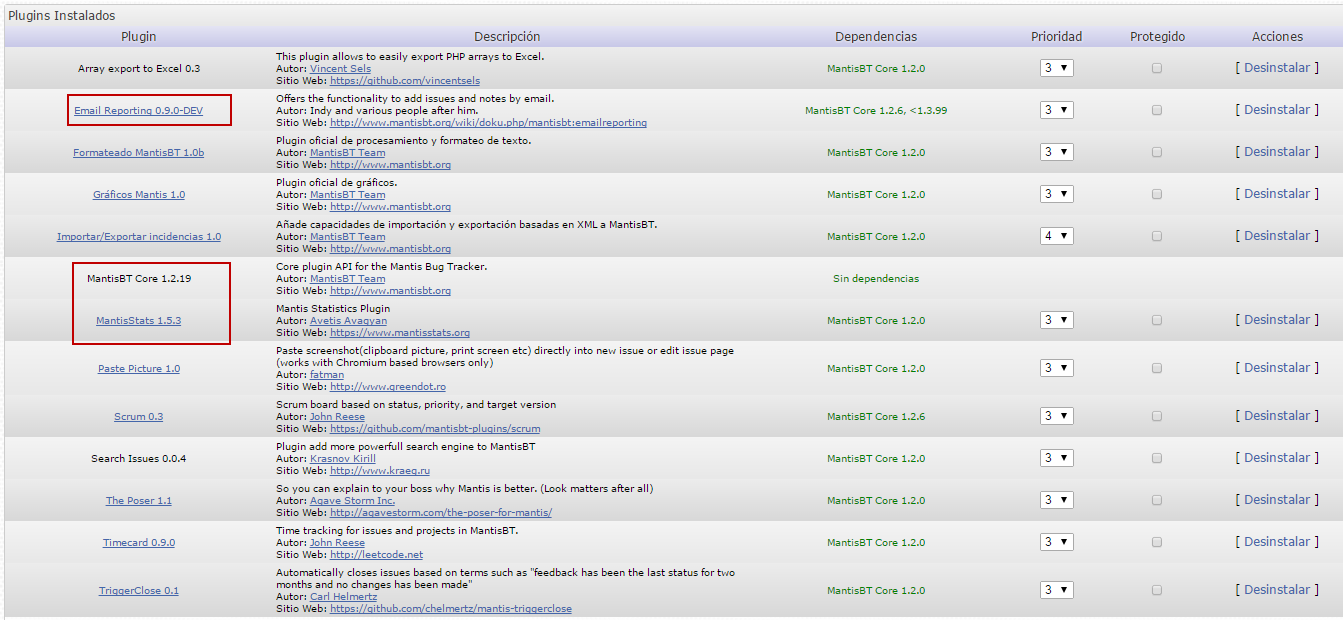Open priority dropdown for Importar/Exportar incidencias
Image resolution: width=1343 pixels, height=620 pixels.
[x=1056, y=237]
